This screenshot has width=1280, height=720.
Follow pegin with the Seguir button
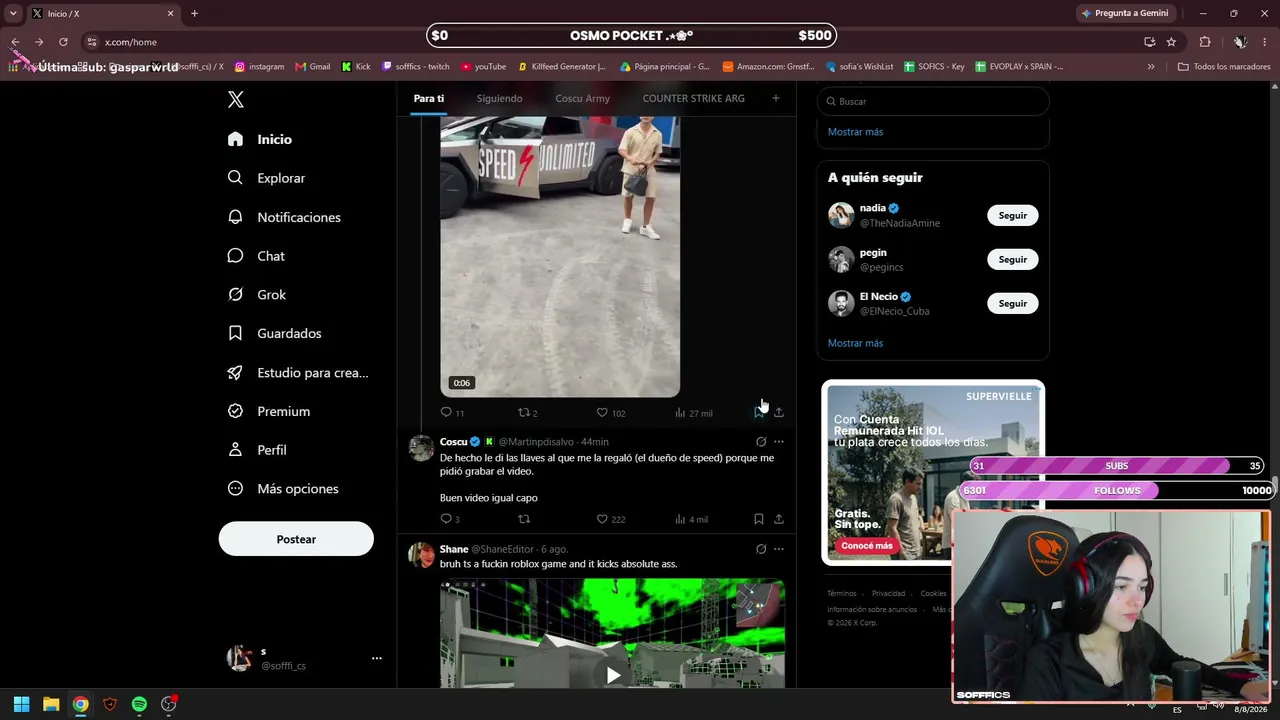(x=1012, y=259)
